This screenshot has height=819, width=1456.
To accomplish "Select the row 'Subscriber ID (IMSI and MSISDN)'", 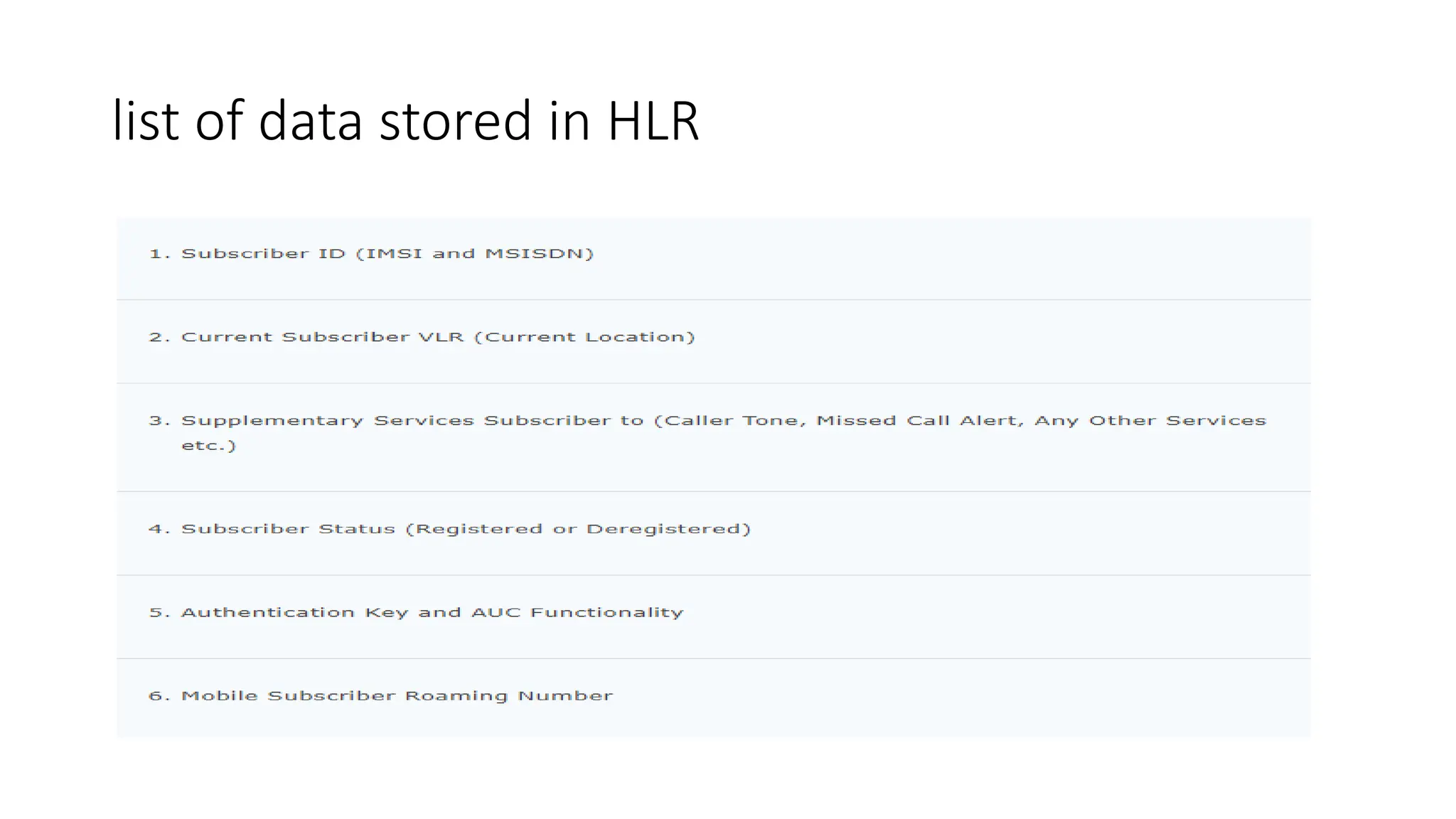I will [713, 259].
